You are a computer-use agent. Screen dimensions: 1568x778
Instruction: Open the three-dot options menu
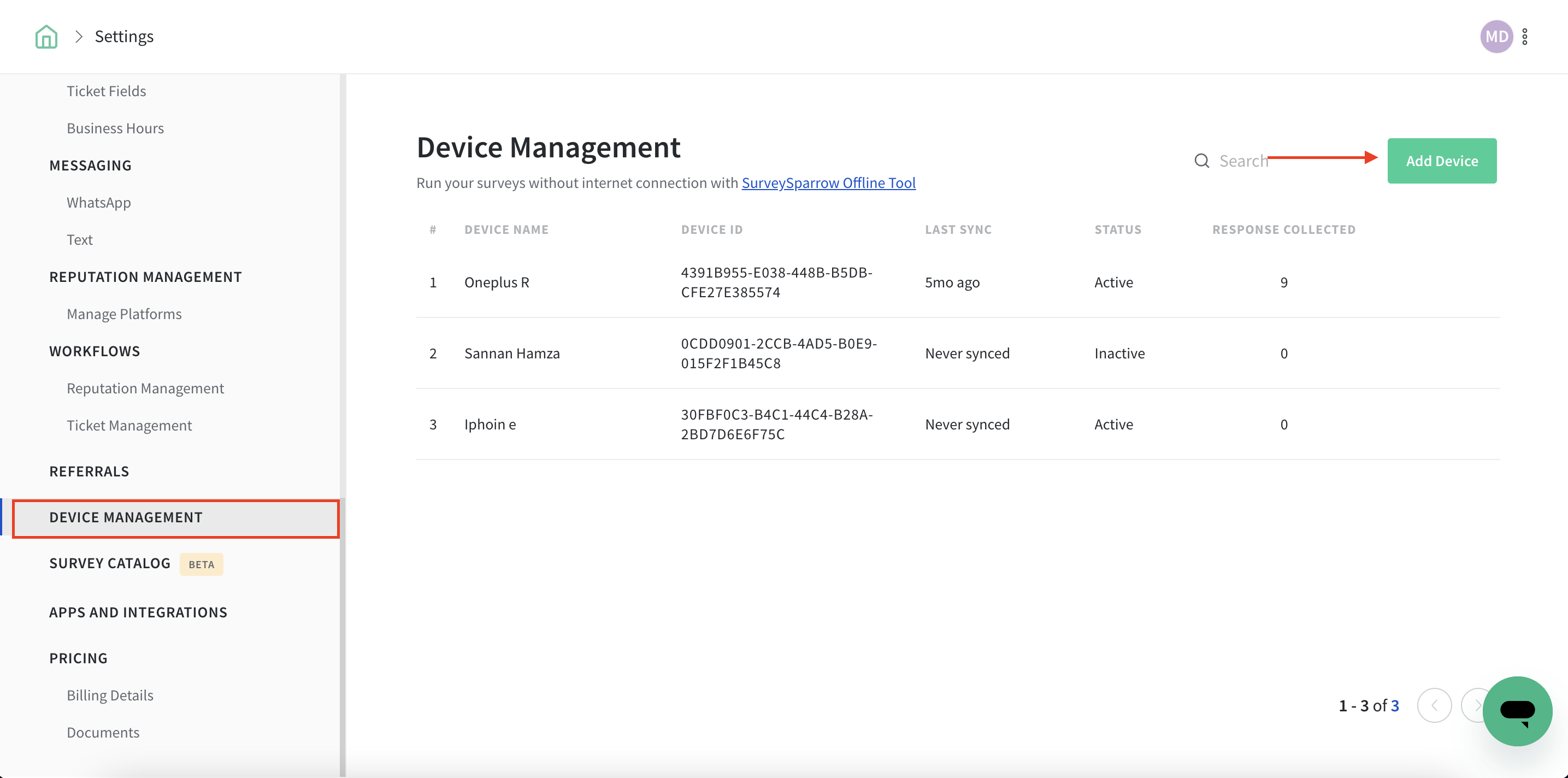tap(1525, 37)
